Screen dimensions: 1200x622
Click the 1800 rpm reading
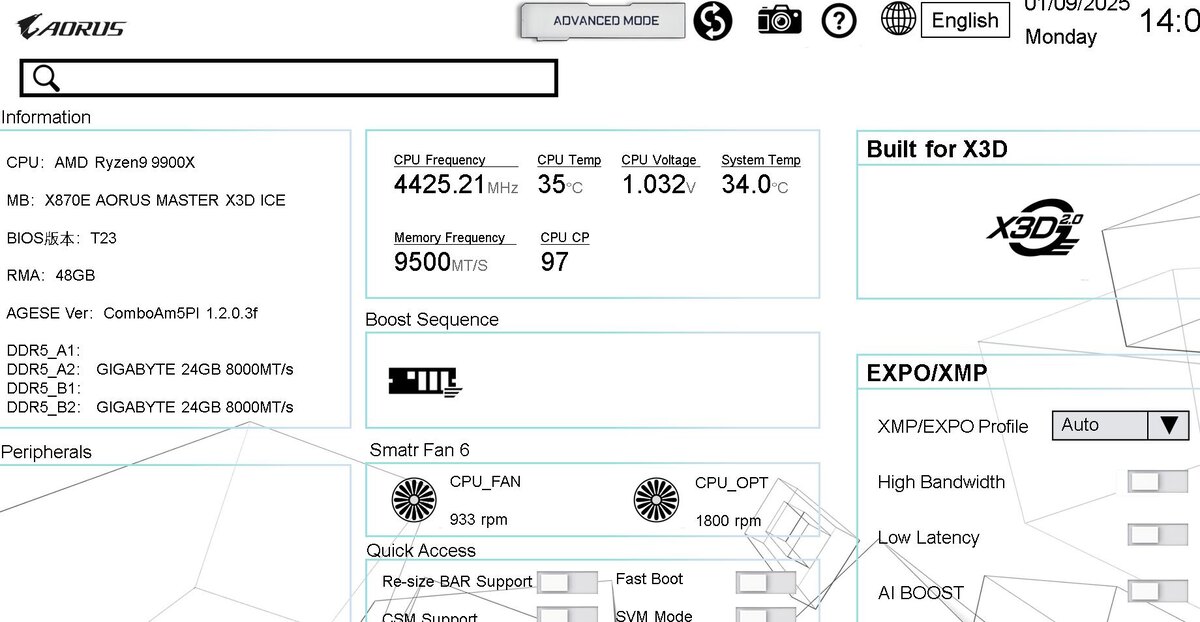pos(728,521)
